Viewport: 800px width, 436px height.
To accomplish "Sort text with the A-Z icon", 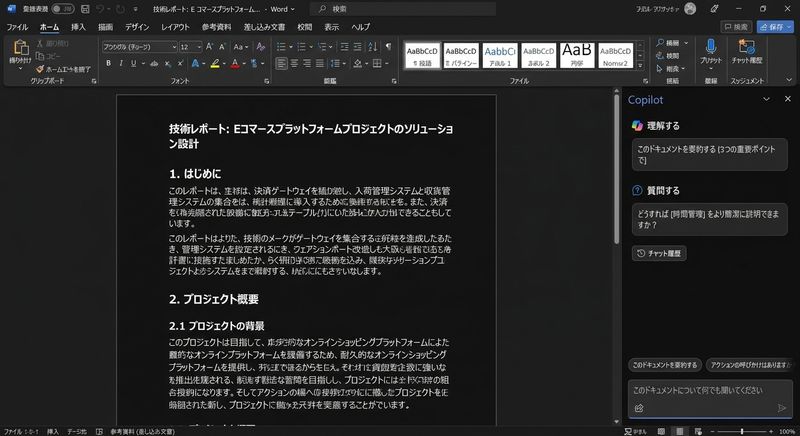I will [372, 47].
